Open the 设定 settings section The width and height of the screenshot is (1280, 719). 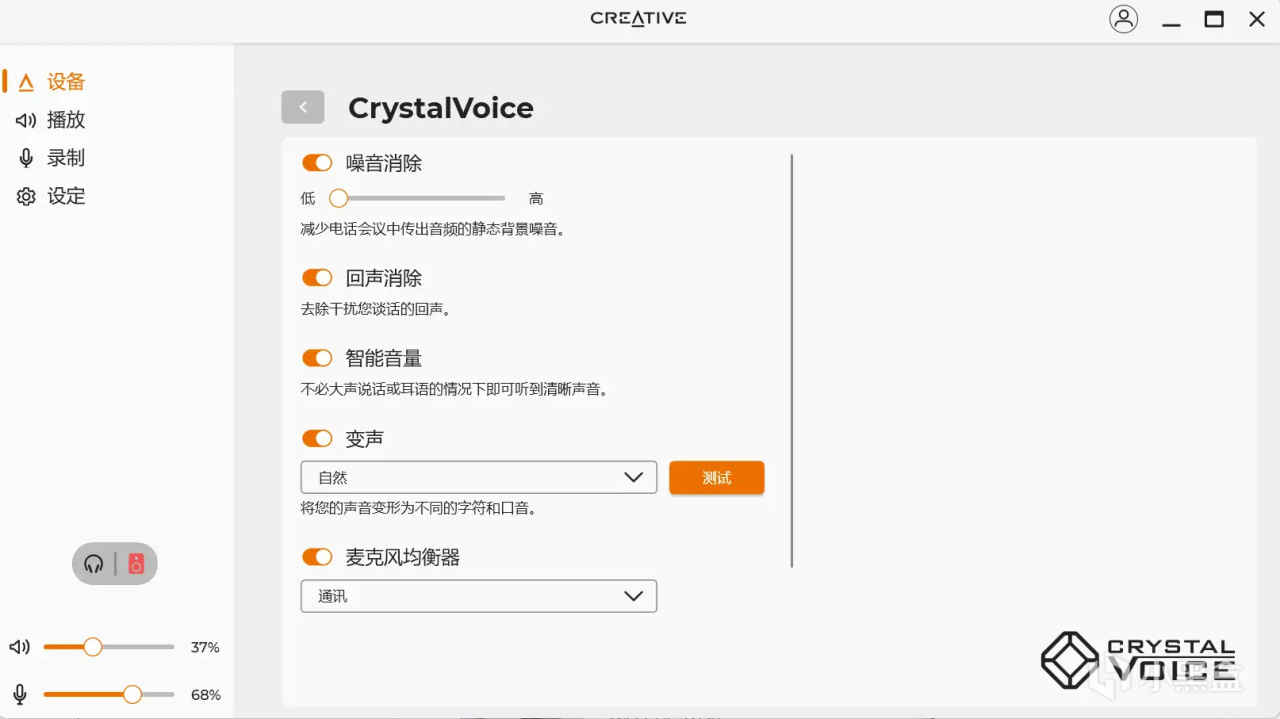coord(65,196)
